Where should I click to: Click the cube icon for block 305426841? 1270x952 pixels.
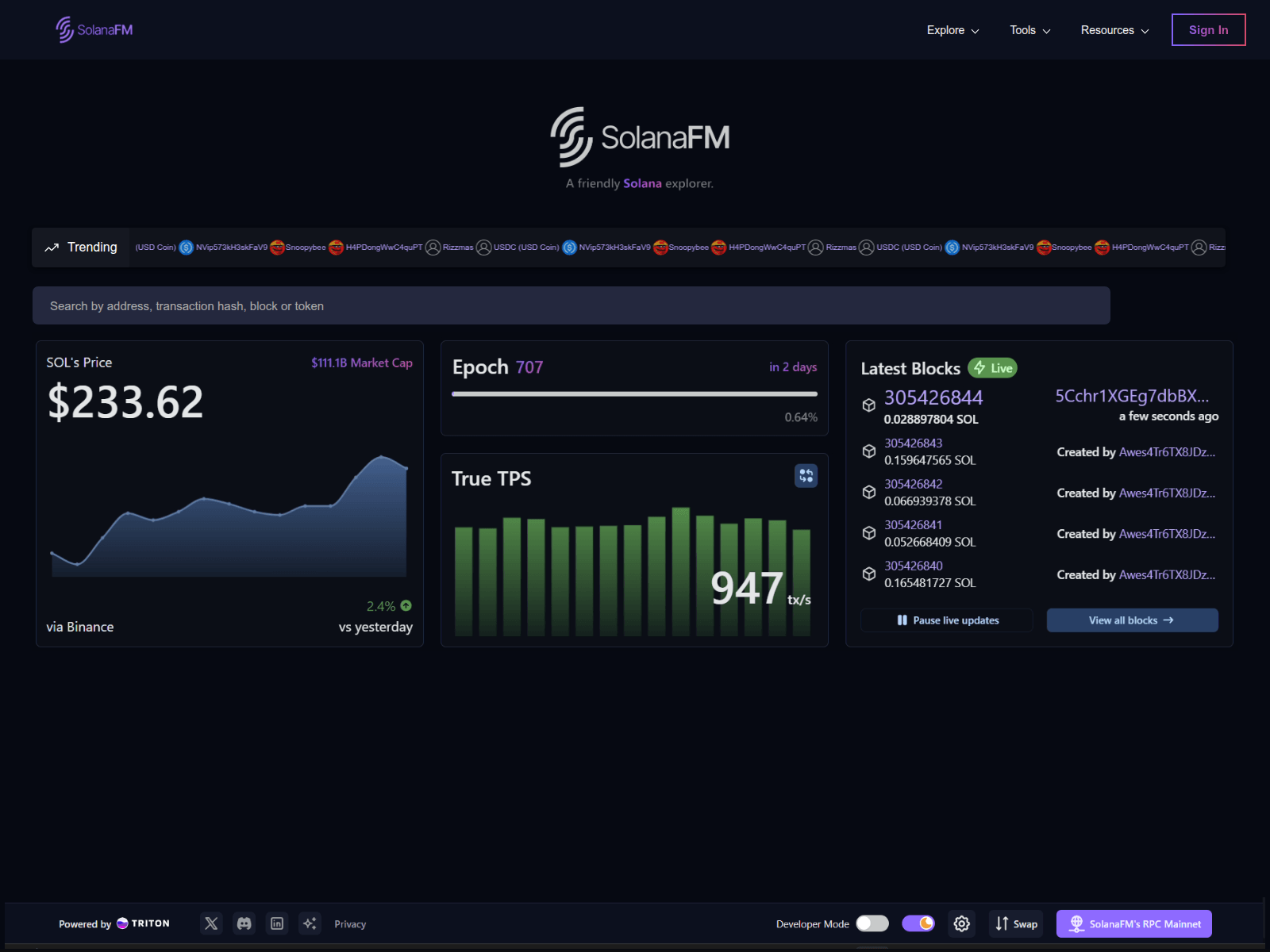point(869,533)
